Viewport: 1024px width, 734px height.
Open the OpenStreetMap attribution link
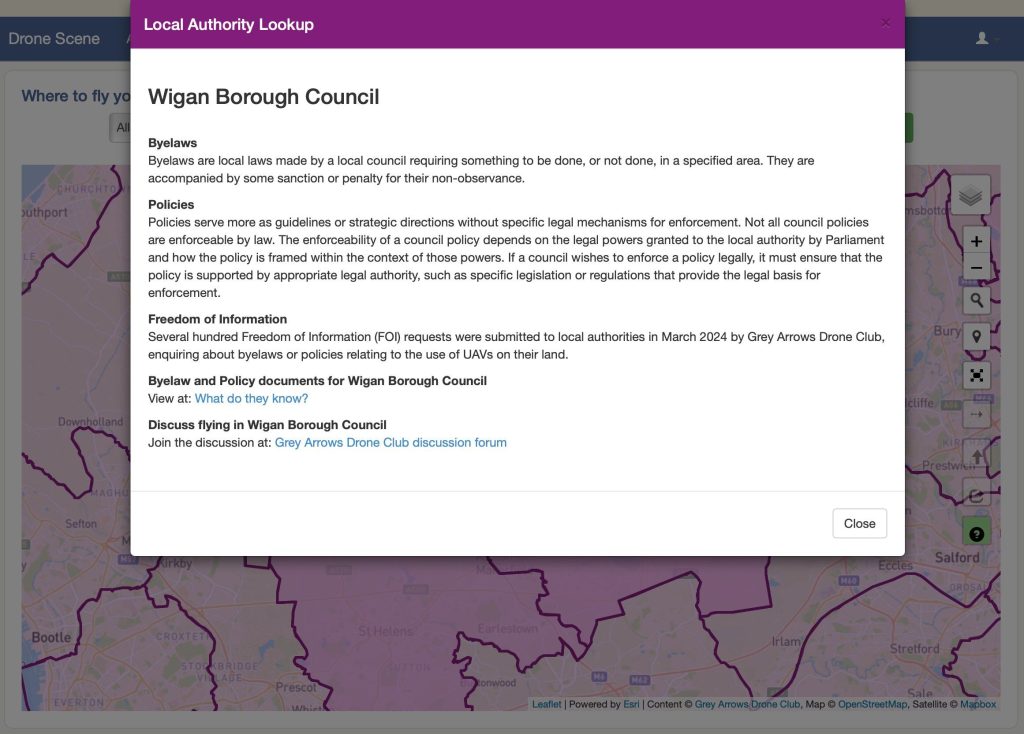[871, 704]
